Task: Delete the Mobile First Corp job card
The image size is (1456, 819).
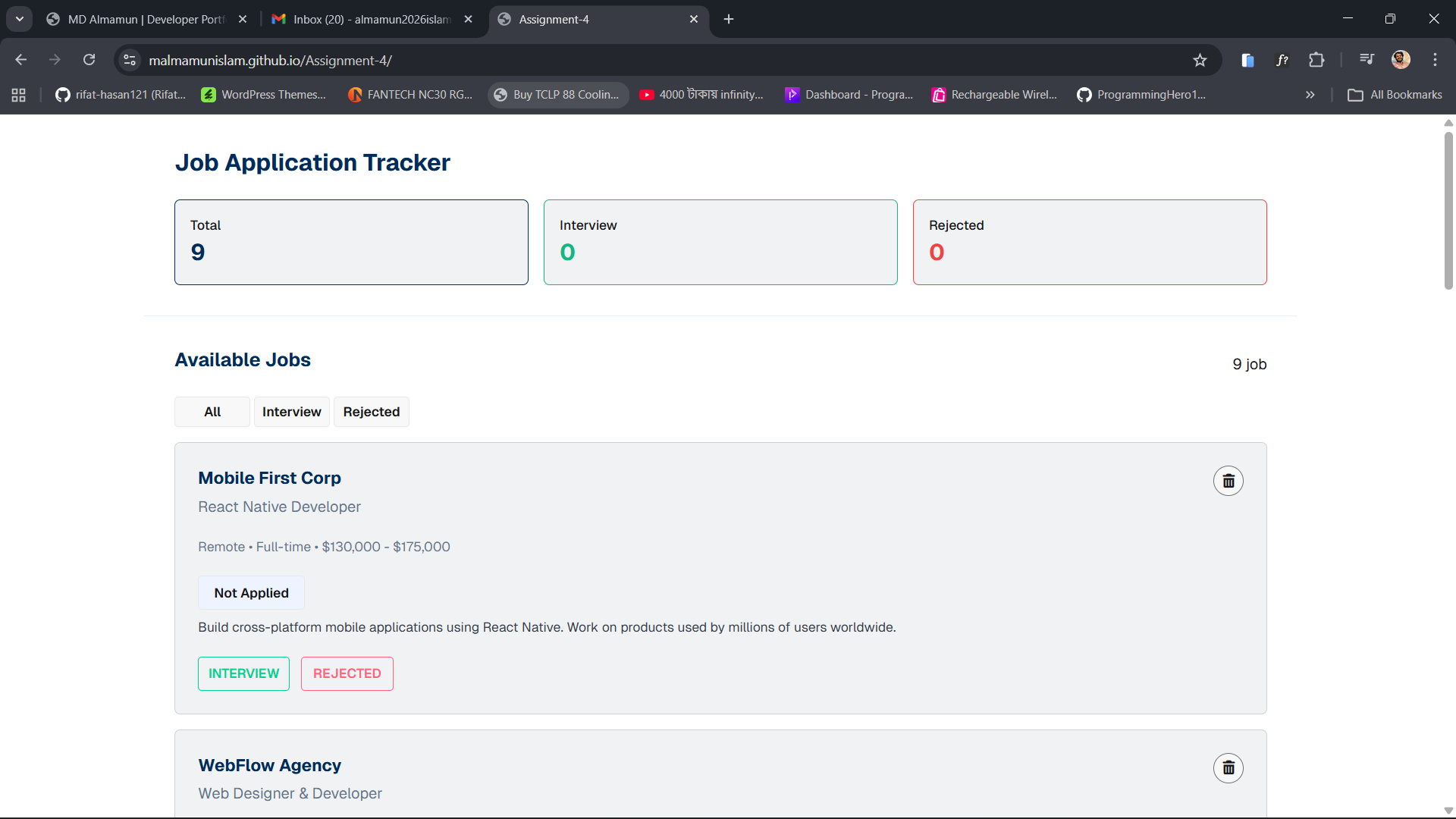Action: 1228,481
